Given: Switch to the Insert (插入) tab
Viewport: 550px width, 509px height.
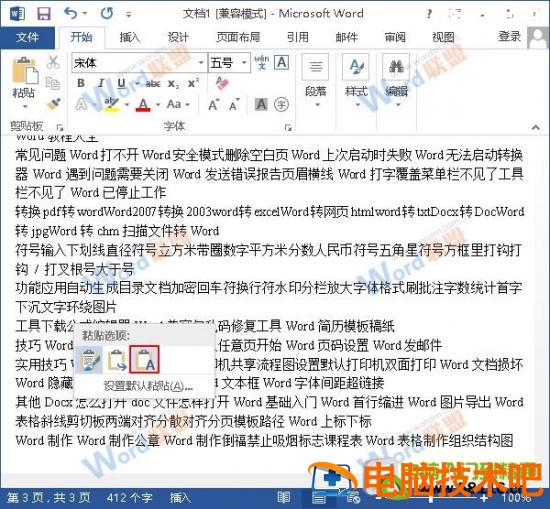Looking at the screenshot, I should tap(130, 37).
